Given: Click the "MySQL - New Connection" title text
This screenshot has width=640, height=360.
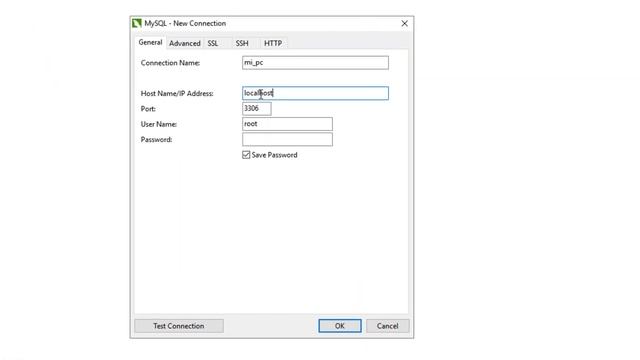Looking at the screenshot, I should tap(185, 23).
